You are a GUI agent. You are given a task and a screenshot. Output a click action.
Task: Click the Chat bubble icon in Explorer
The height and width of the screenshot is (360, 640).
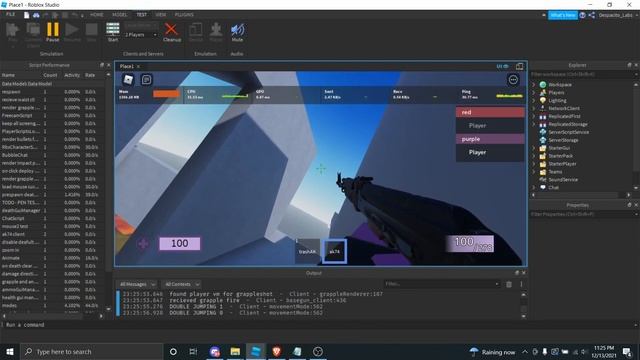[543, 187]
